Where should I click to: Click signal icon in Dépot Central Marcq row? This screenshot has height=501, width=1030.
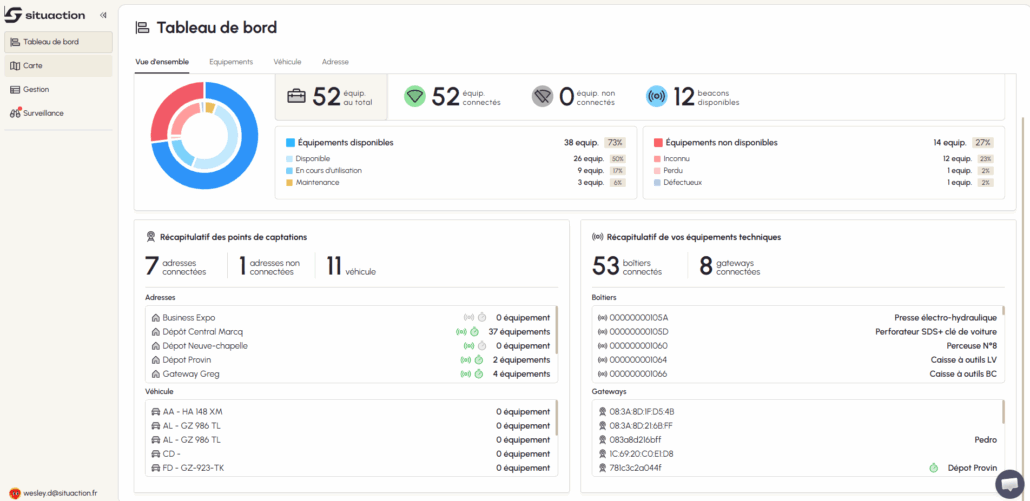461,332
